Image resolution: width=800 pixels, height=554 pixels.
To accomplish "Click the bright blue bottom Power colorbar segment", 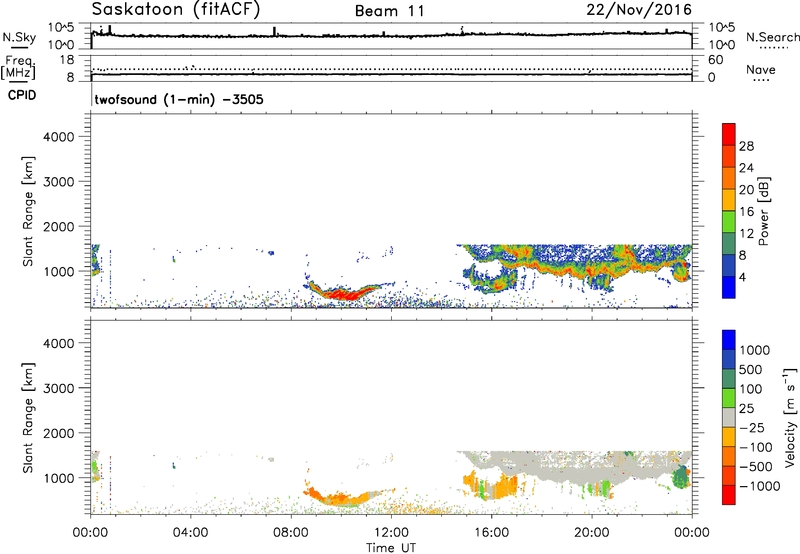I will coord(729,287).
